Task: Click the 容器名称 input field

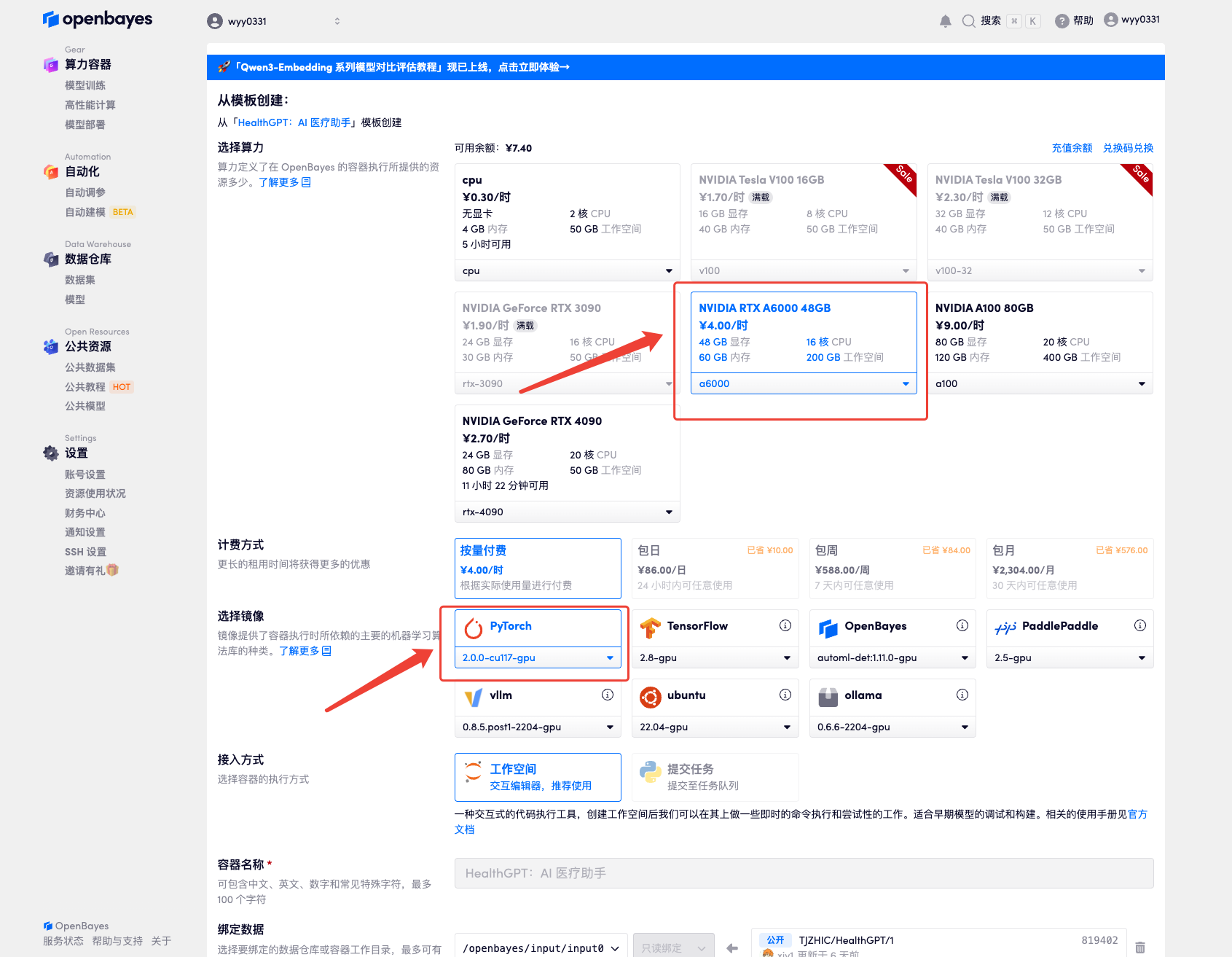Action: point(803,873)
